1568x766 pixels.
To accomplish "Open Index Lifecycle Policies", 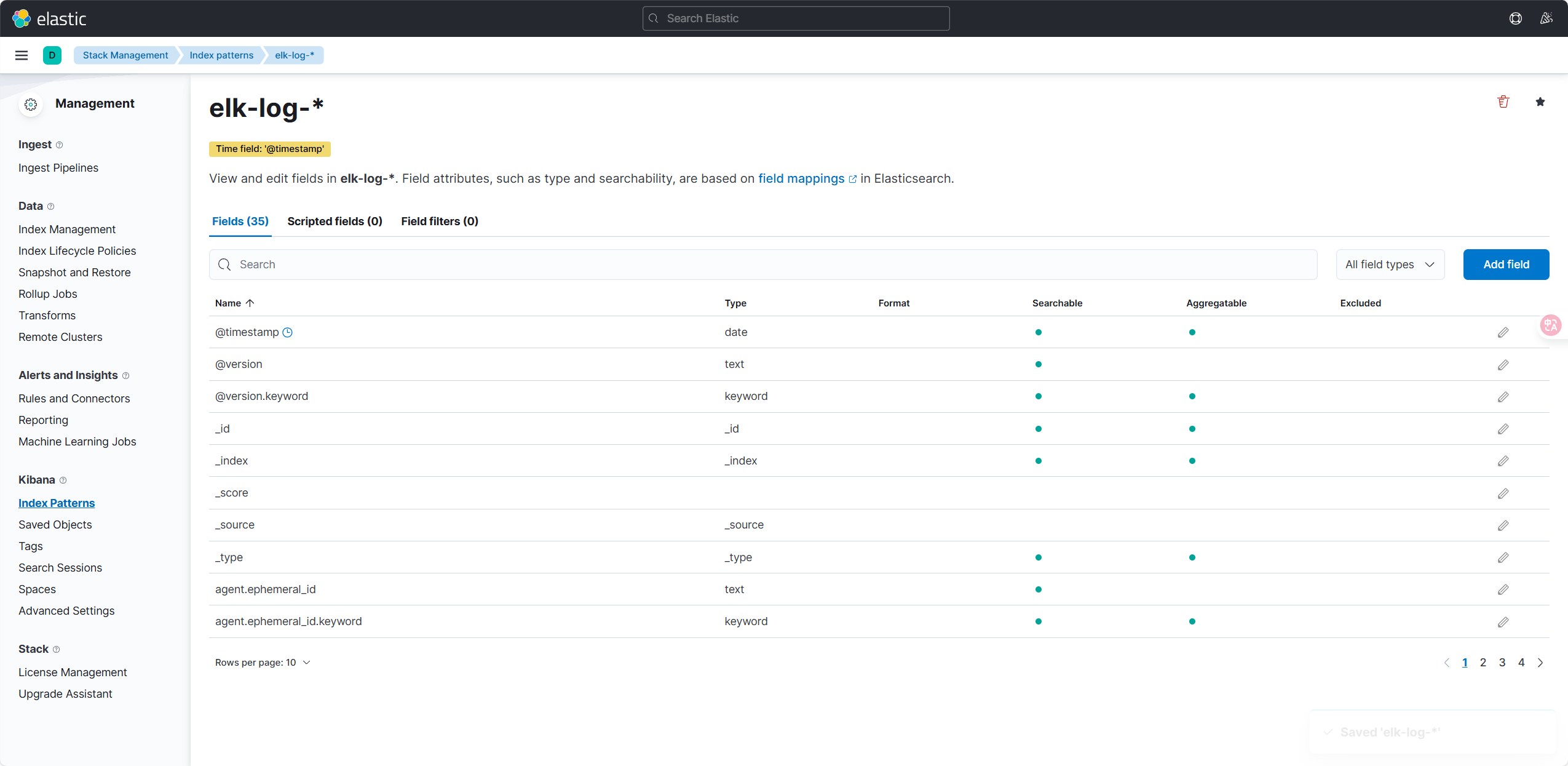I will point(77,251).
